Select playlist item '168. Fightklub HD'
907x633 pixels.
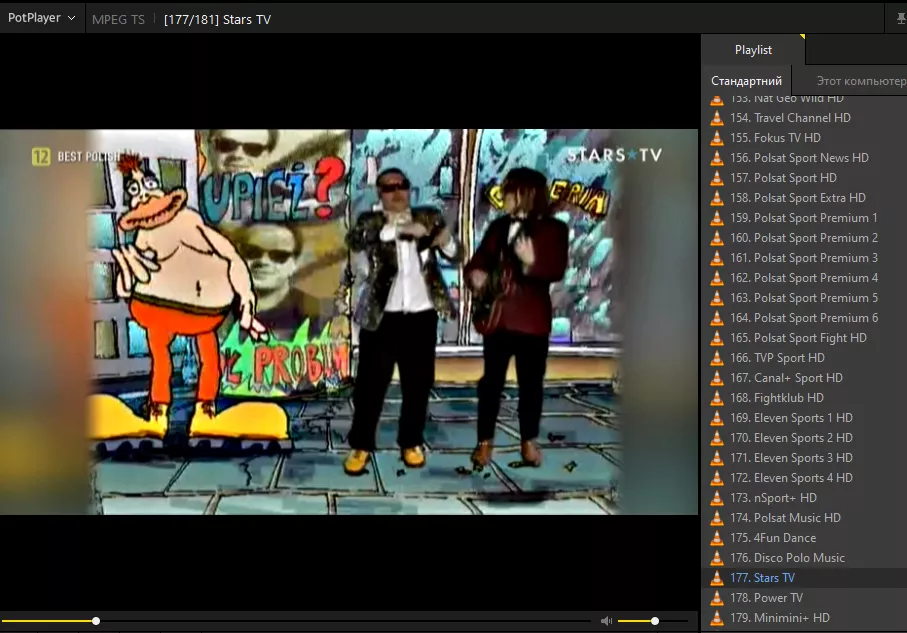(804, 398)
